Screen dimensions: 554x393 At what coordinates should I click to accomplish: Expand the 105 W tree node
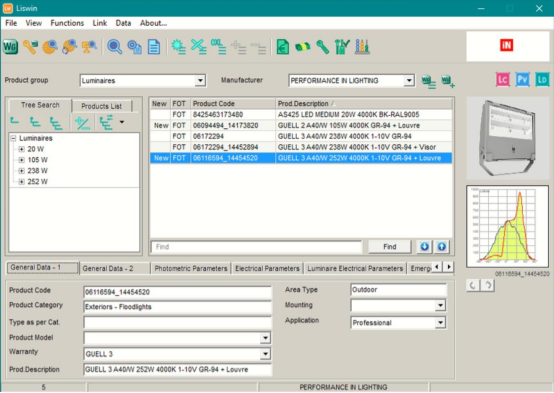22,160
